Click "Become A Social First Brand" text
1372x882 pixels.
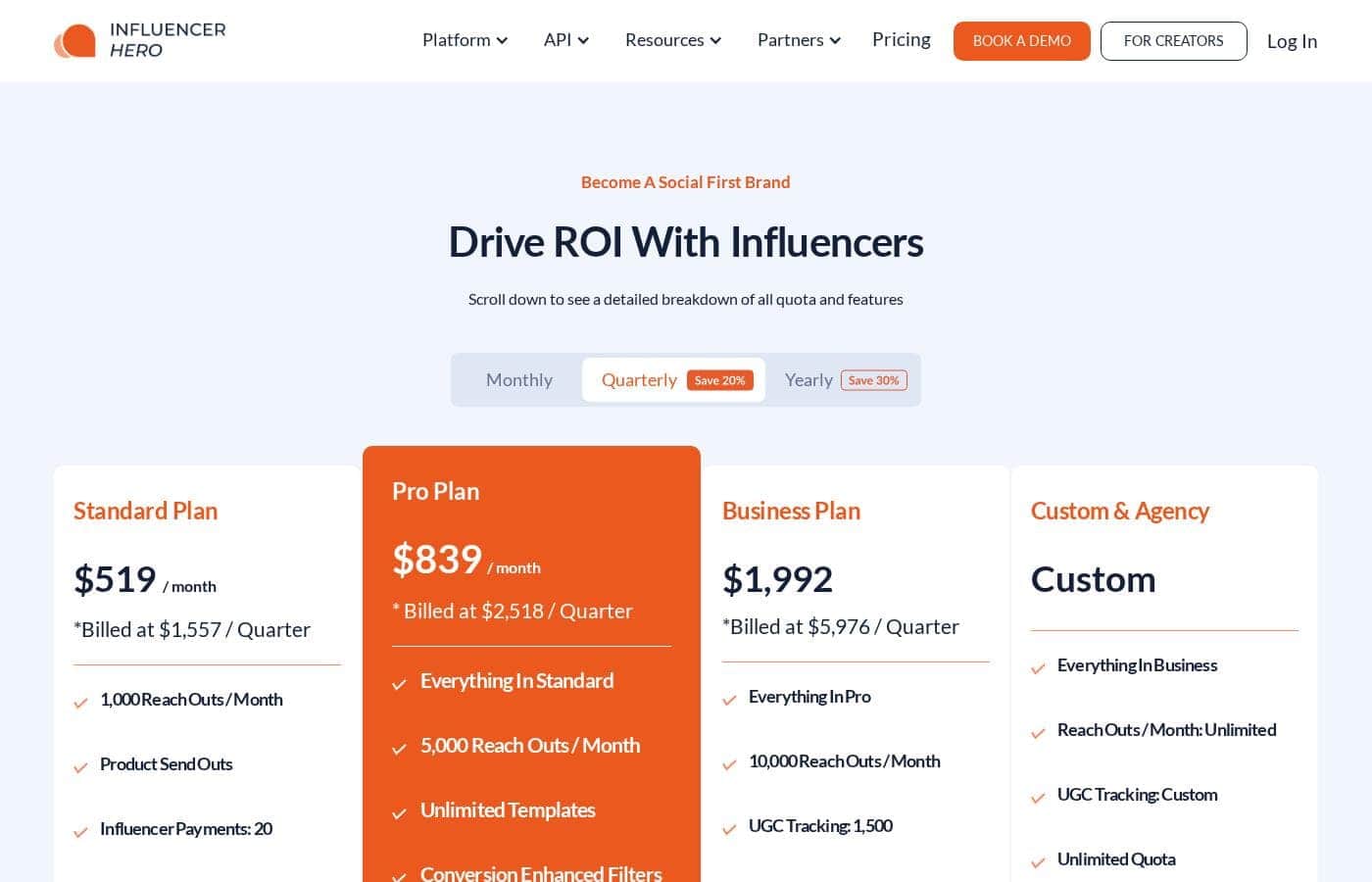coord(685,182)
